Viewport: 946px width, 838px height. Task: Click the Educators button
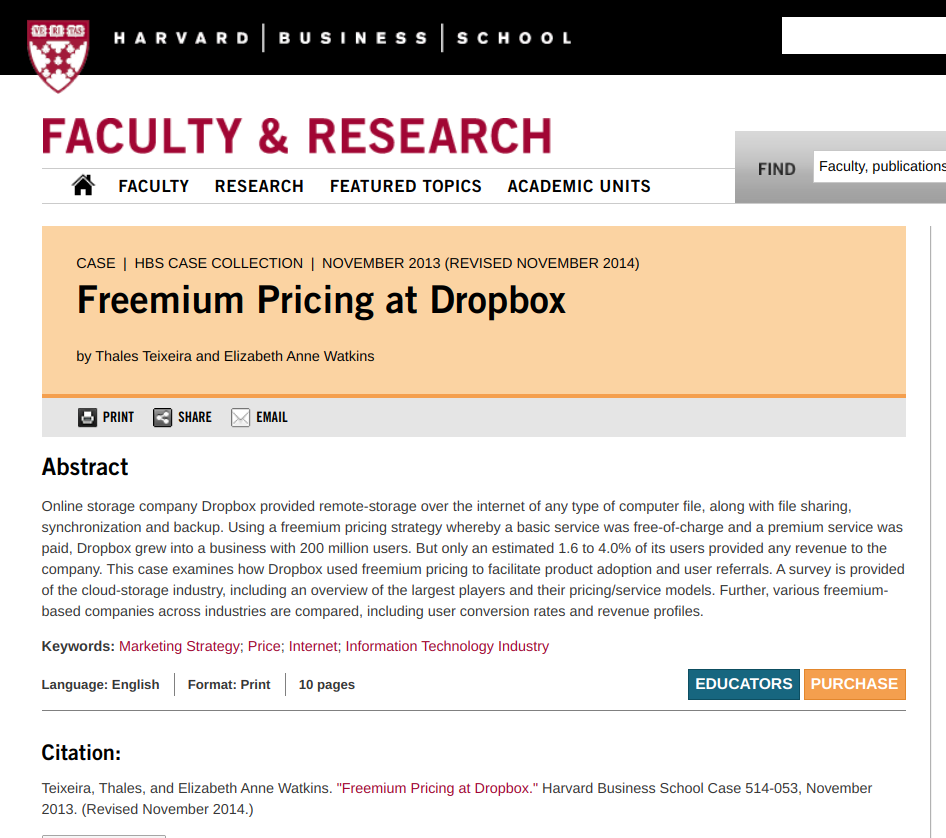pos(743,684)
